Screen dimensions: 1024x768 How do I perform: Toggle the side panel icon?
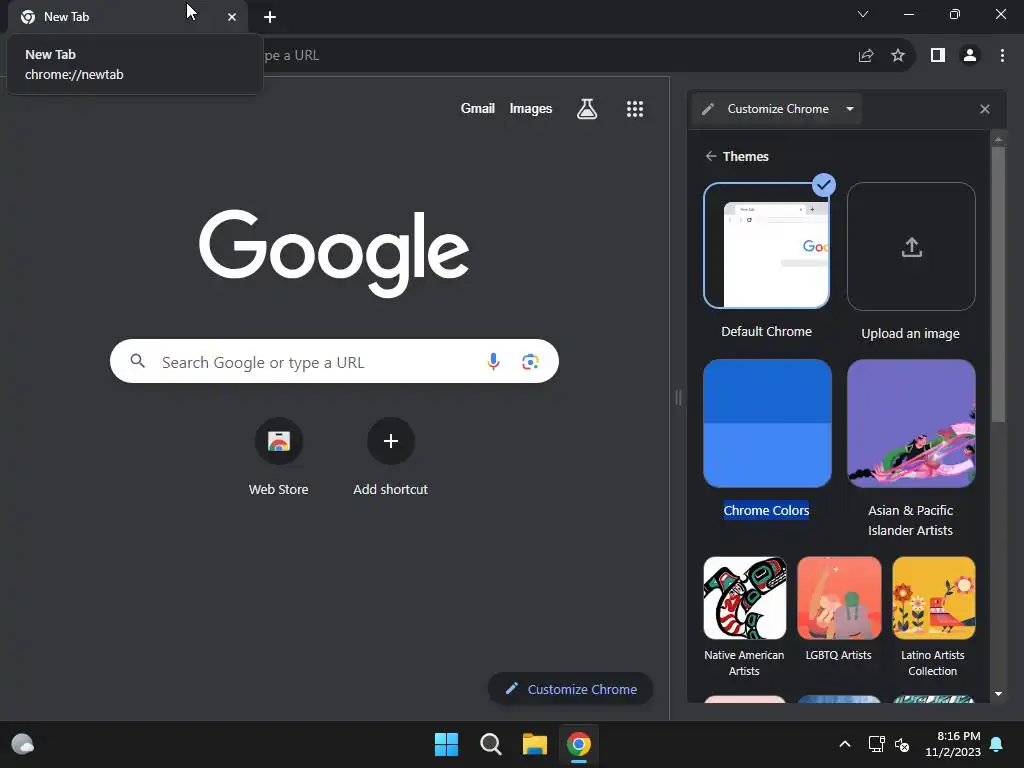point(938,56)
